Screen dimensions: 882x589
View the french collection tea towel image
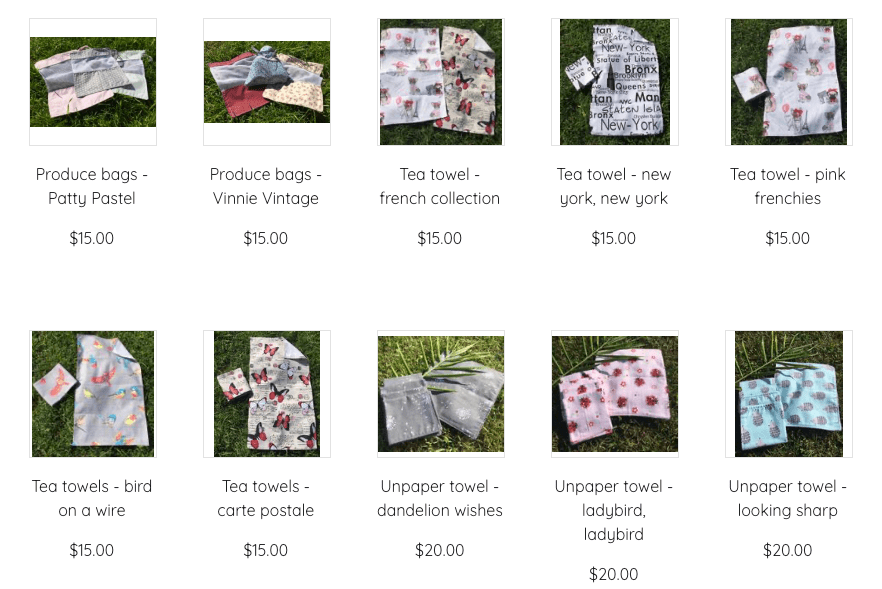click(440, 82)
